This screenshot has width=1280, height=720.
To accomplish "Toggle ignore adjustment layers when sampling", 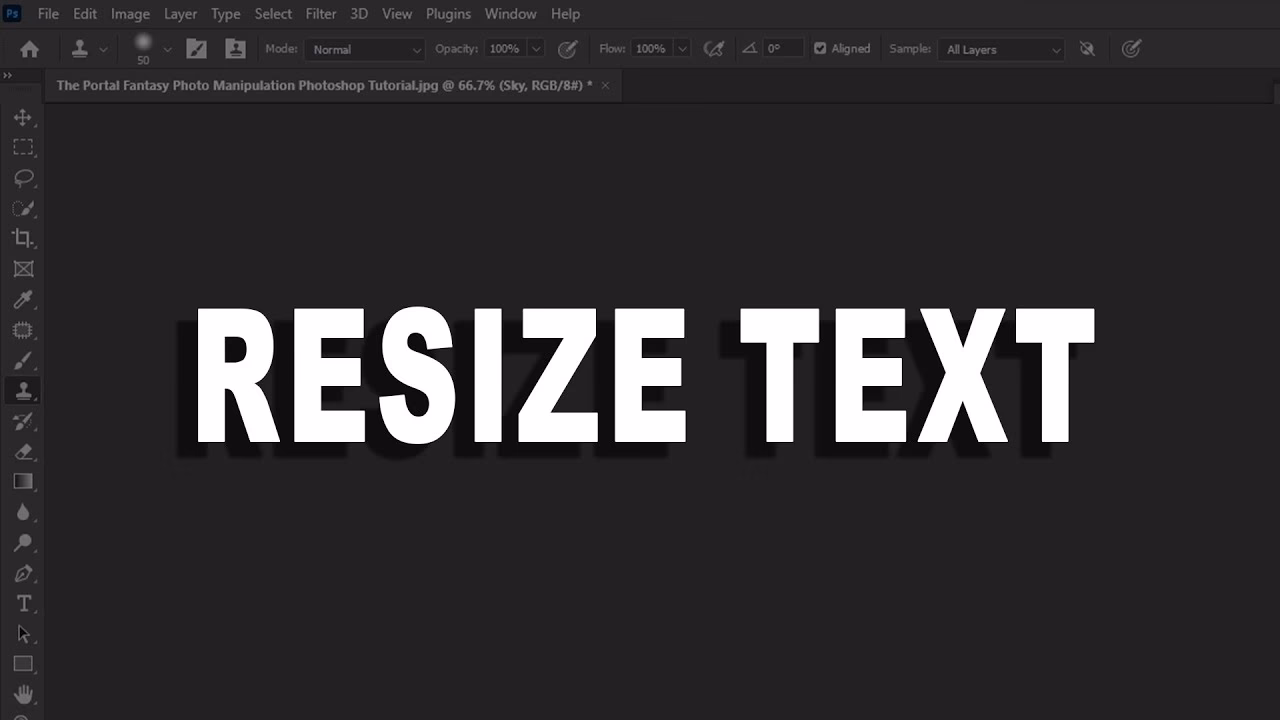I will (x=1087, y=48).
